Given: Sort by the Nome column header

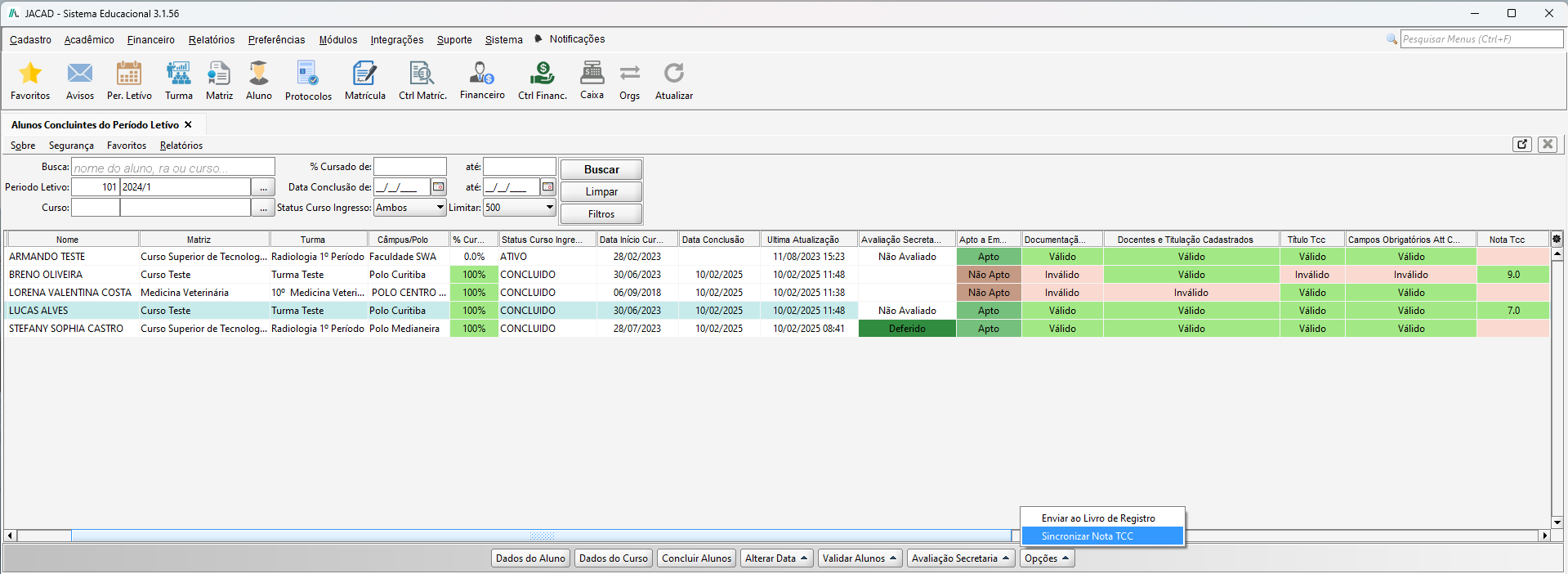Looking at the screenshot, I should [x=72, y=240].
